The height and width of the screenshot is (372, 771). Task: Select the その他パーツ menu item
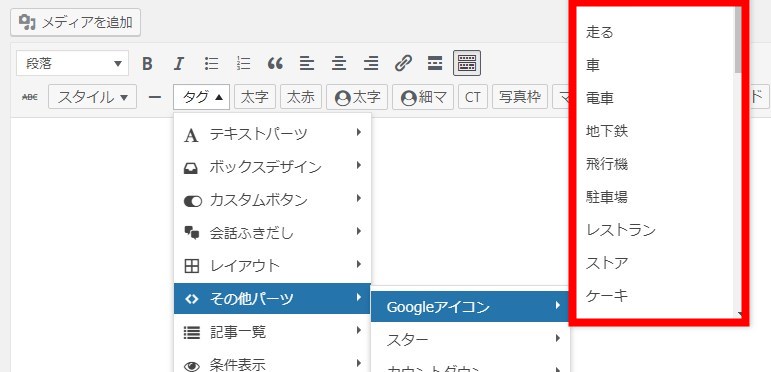click(x=272, y=298)
